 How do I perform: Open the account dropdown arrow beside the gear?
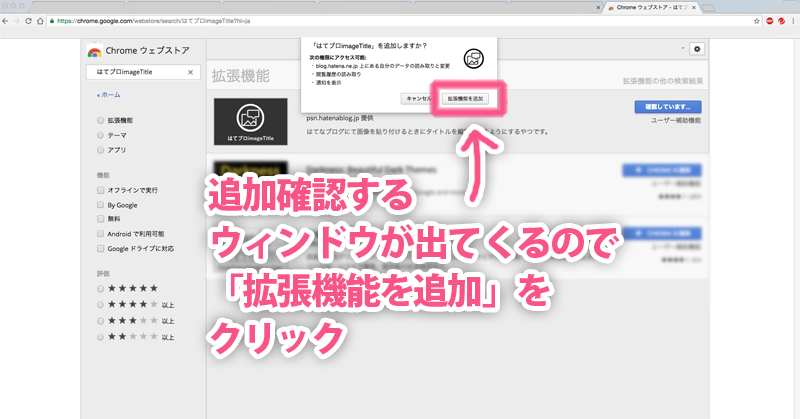pos(683,48)
